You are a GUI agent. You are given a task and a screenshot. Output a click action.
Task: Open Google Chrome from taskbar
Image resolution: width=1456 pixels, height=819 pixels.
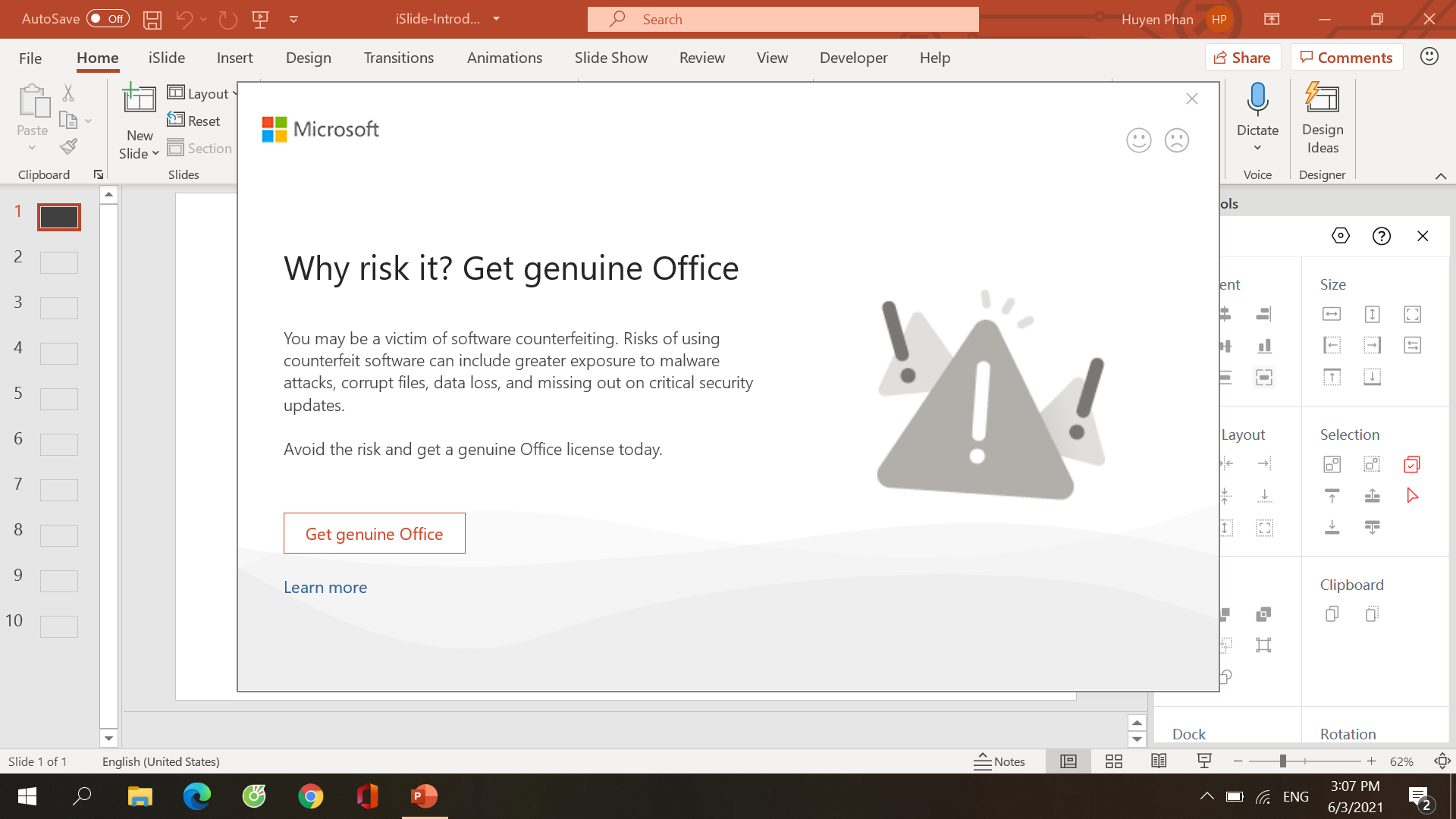point(310,796)
